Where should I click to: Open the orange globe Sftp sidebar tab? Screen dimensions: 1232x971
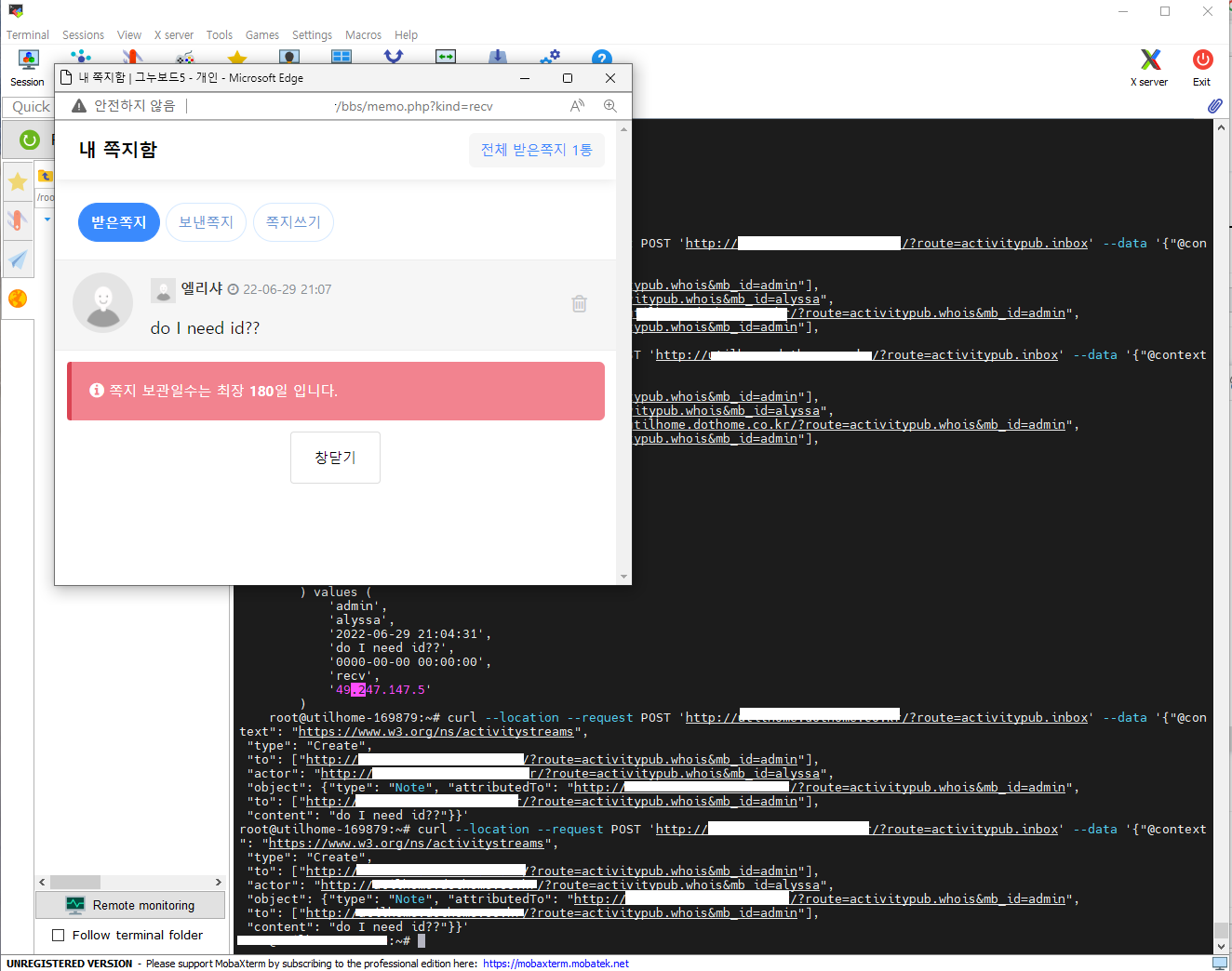point(18,299)
